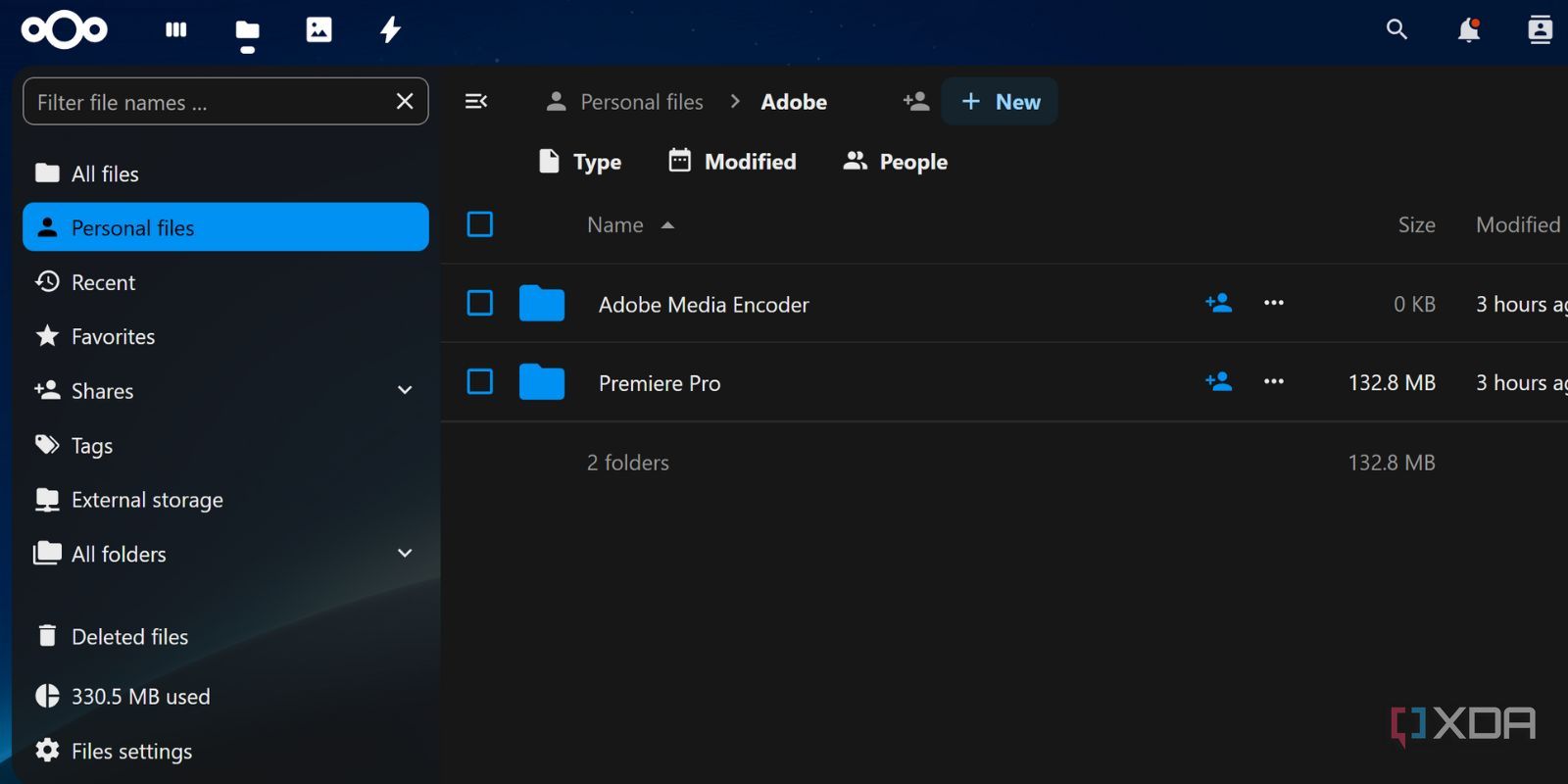Open the Modified filter dropdown
Image resolution: width=1568 pixels, height=784 pixels.
pos(732,162)
